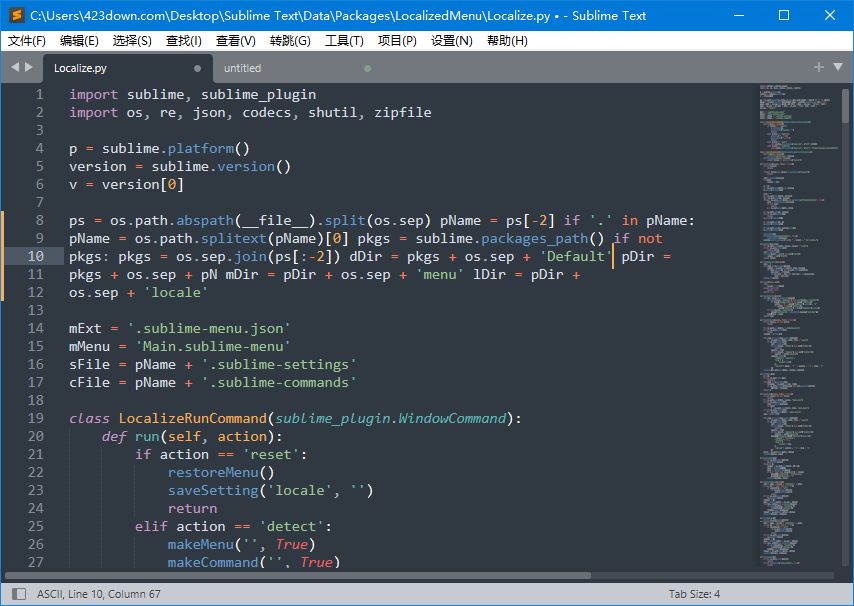854x606 pixels.
Task: Click the Sublime Text app icon in title bar
Action: 17,15
